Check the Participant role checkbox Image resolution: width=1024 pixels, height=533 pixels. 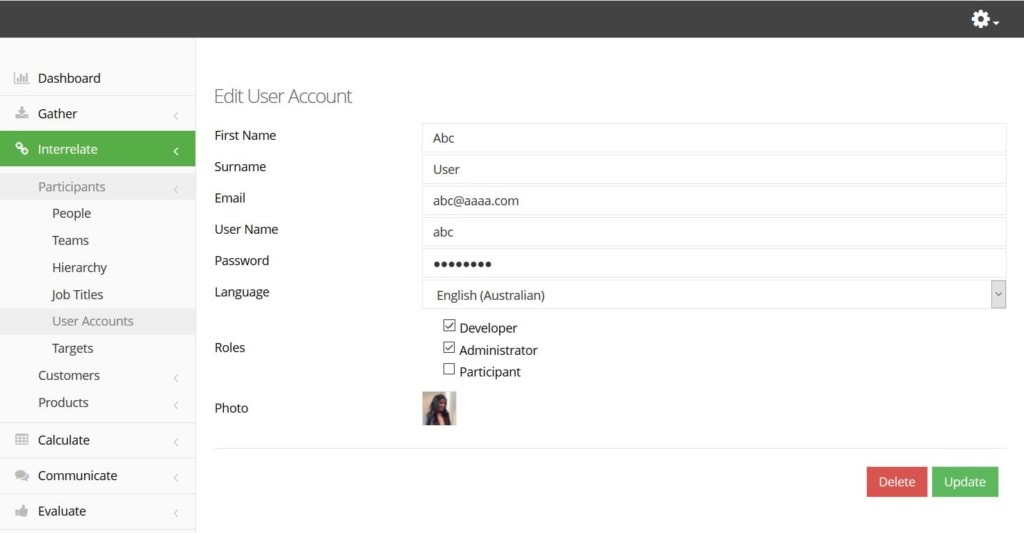tap(449, 369)
